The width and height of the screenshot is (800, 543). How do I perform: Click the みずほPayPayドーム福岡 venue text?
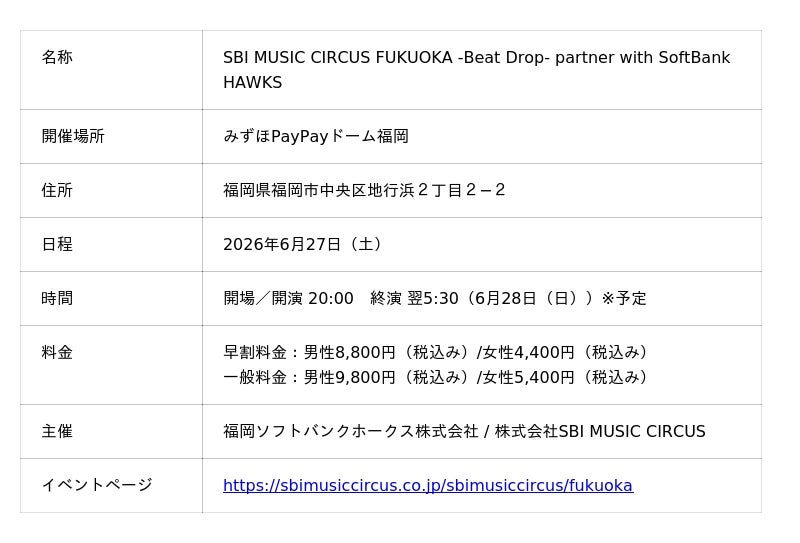[x=315, y=137]
